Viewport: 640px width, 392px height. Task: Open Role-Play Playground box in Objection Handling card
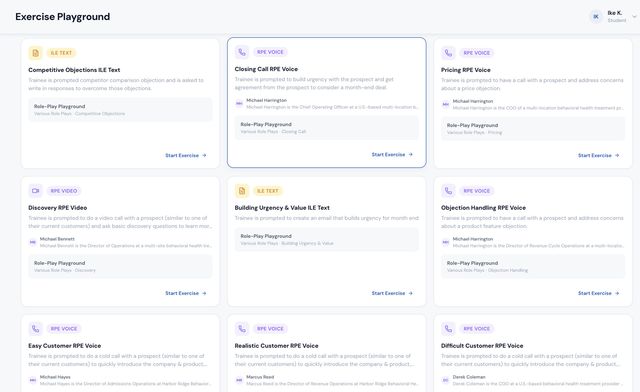(533, 266)
